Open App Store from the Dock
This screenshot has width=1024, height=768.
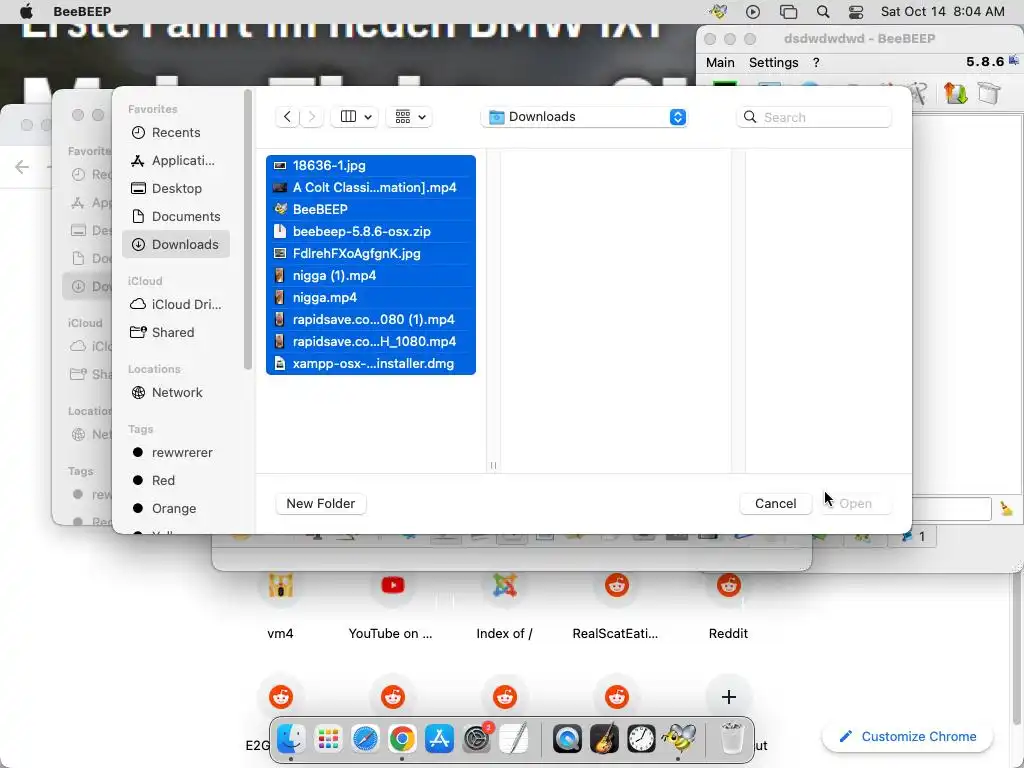point(440,739)
